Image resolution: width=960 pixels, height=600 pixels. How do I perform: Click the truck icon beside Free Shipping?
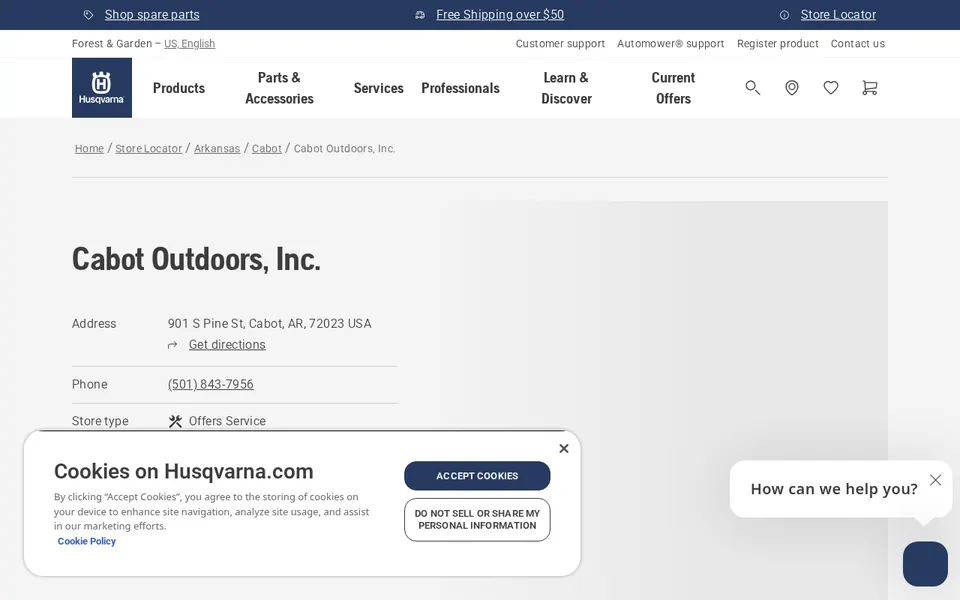420,15
